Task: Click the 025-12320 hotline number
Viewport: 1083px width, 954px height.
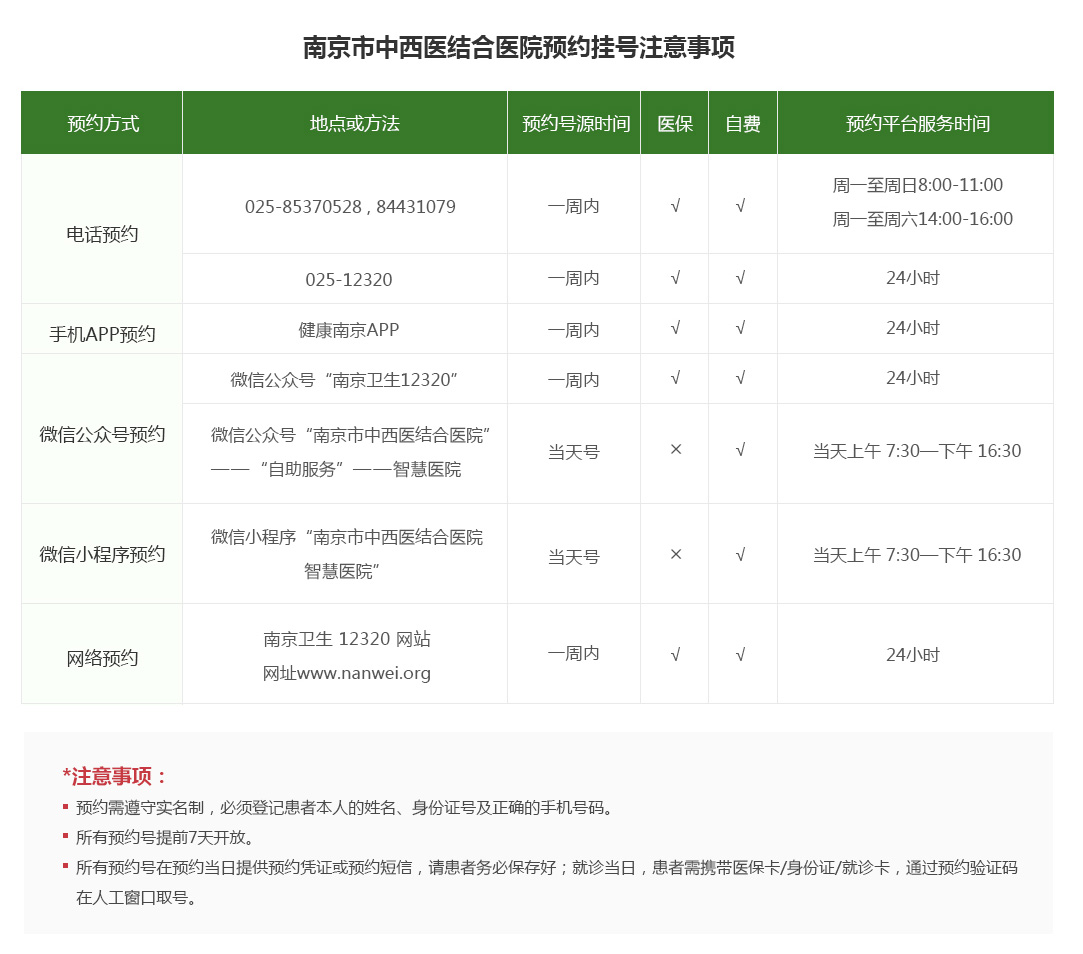Action: click(348, 280)
